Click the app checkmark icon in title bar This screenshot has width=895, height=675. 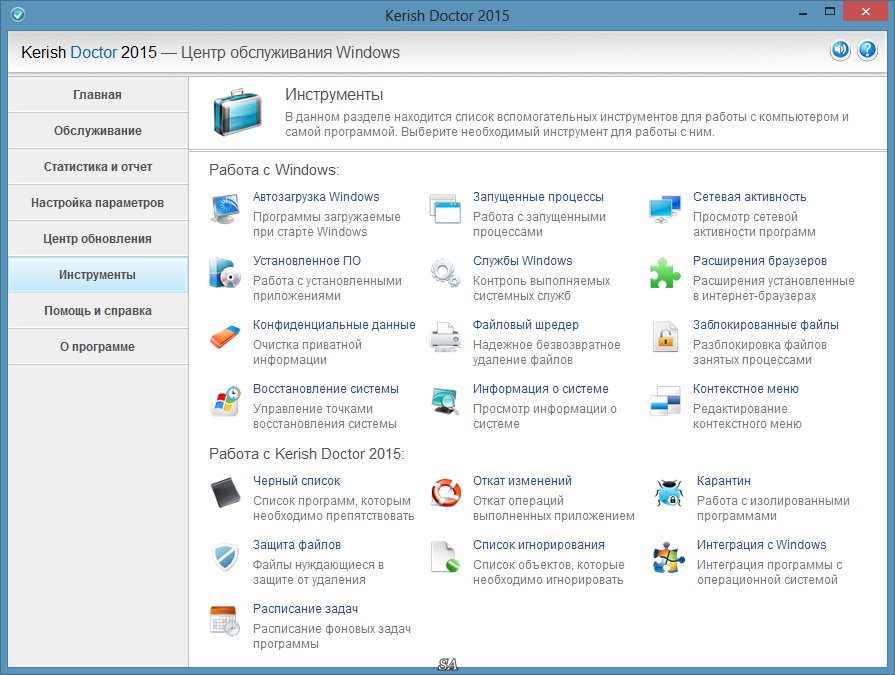click(x=18, y=14)
